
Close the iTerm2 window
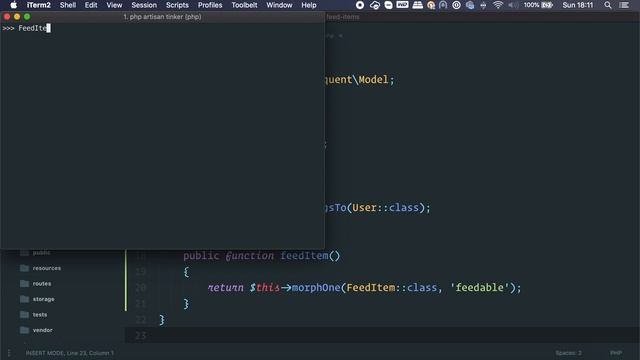tap(7, 17)
